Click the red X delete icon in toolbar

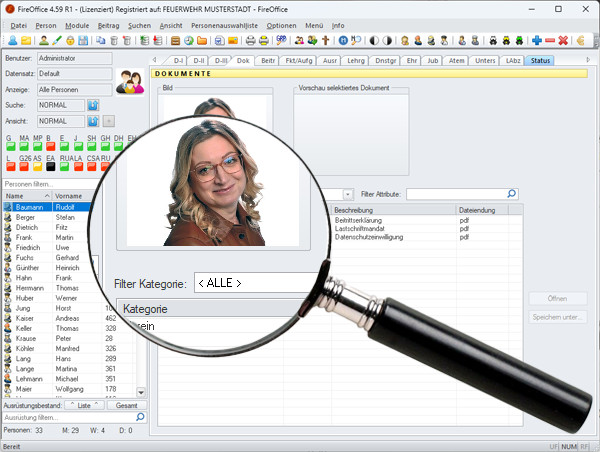[563, 41]
